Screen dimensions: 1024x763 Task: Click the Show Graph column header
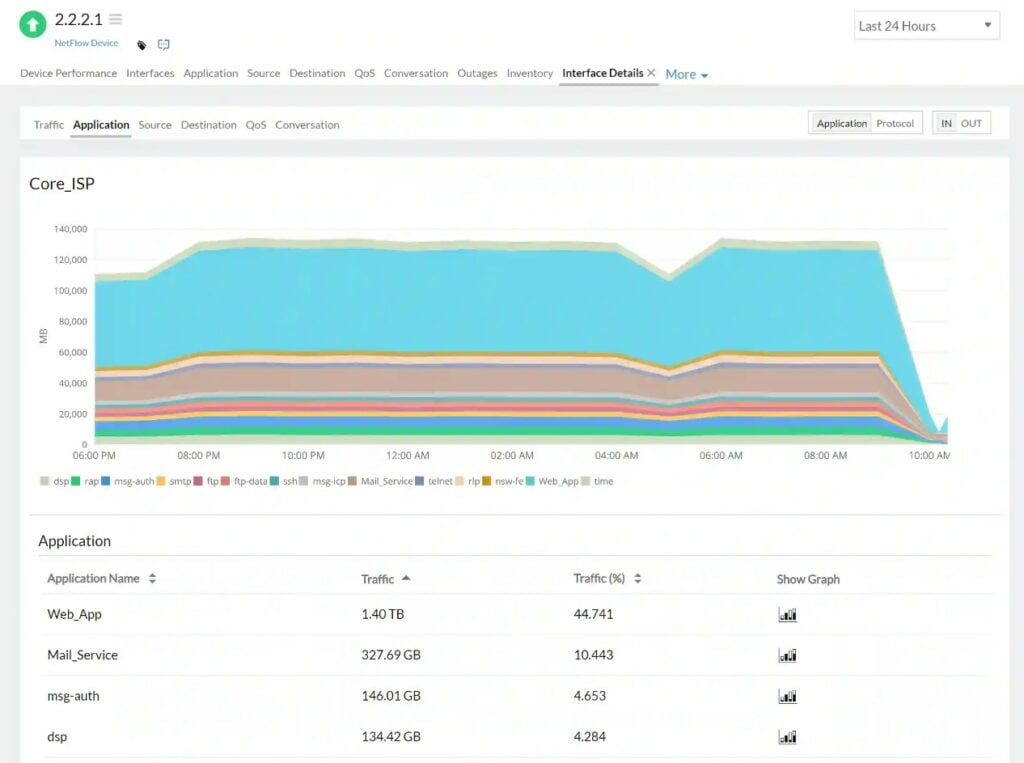808,579
